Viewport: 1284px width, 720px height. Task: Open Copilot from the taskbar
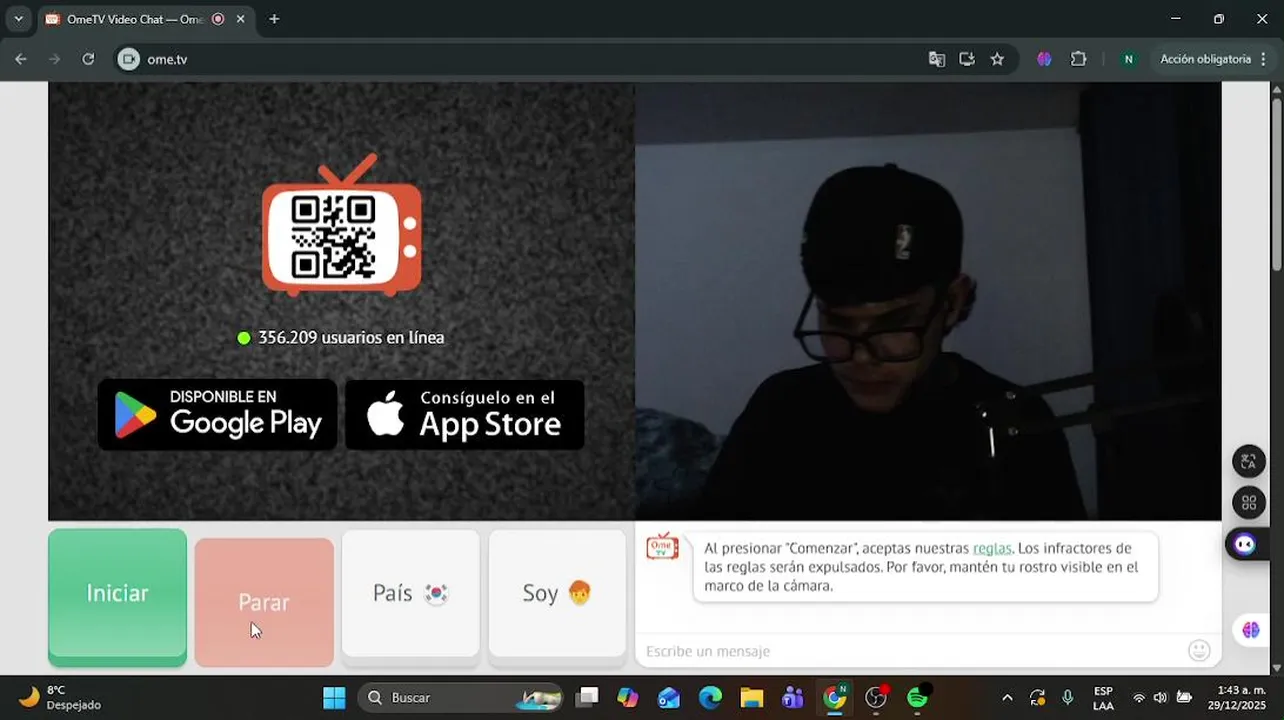point(628,697)
